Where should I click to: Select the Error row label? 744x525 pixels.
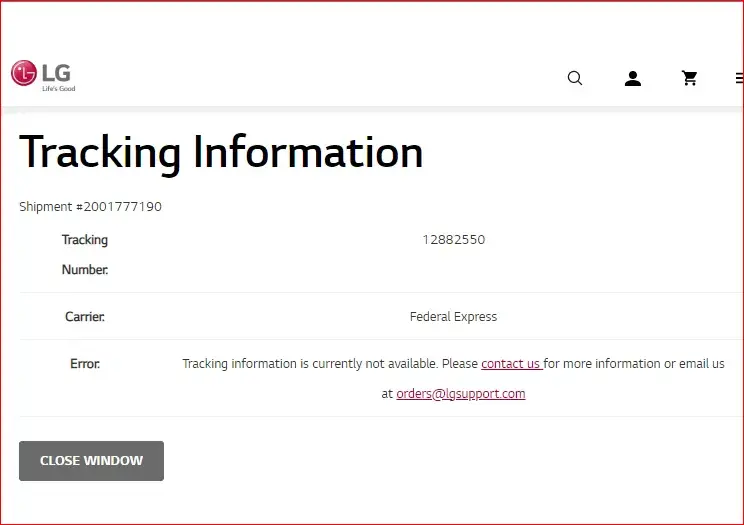(85, 364)
